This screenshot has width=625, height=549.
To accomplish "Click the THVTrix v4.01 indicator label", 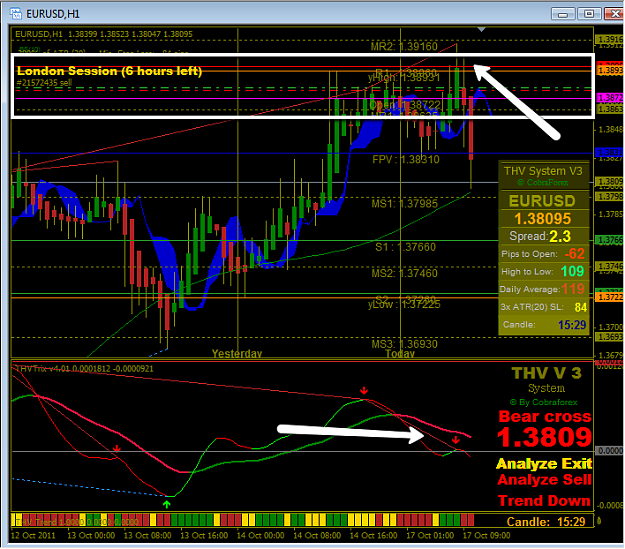I will (85, 369).
